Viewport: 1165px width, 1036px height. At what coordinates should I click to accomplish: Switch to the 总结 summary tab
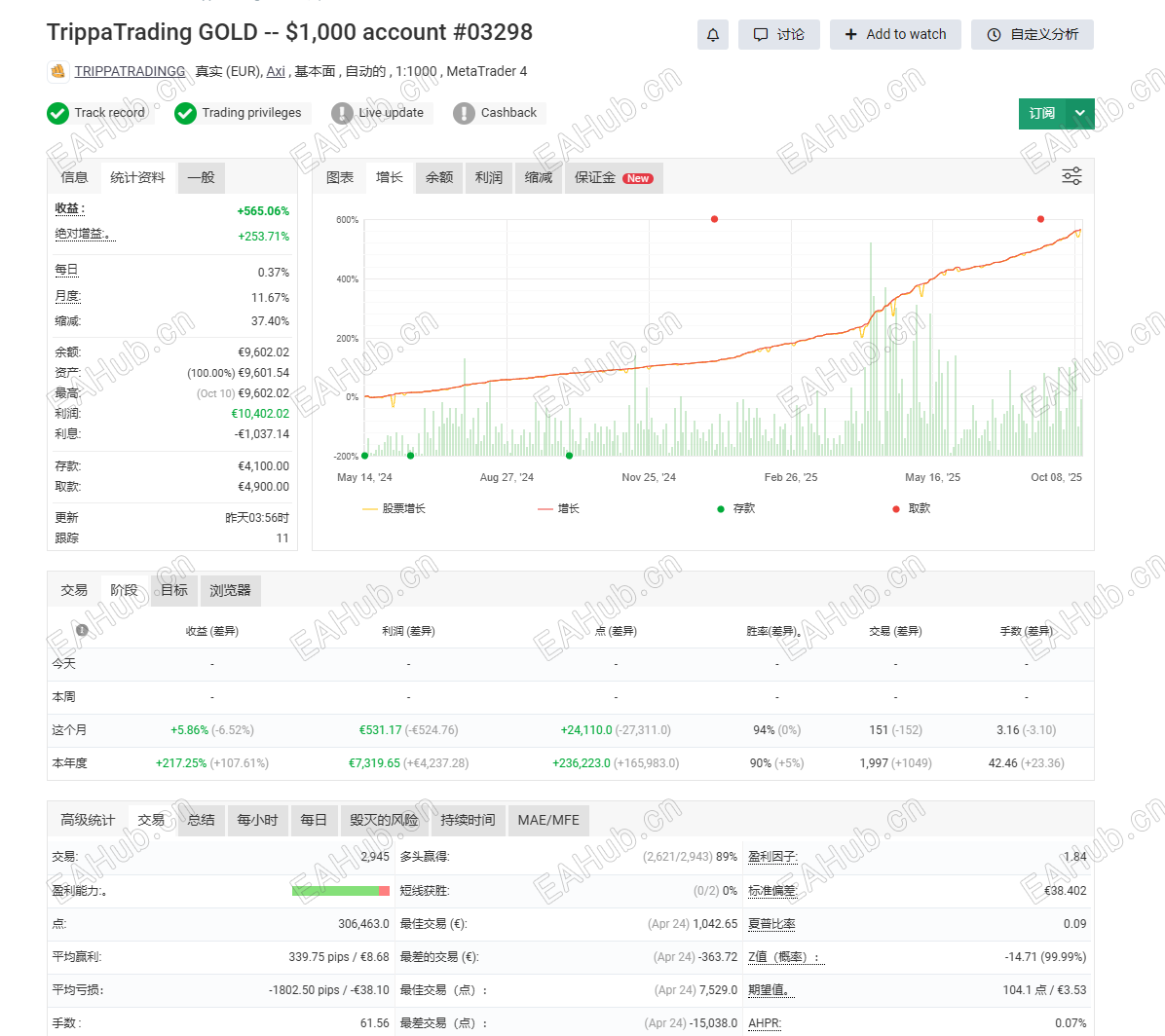click(202, 821)
